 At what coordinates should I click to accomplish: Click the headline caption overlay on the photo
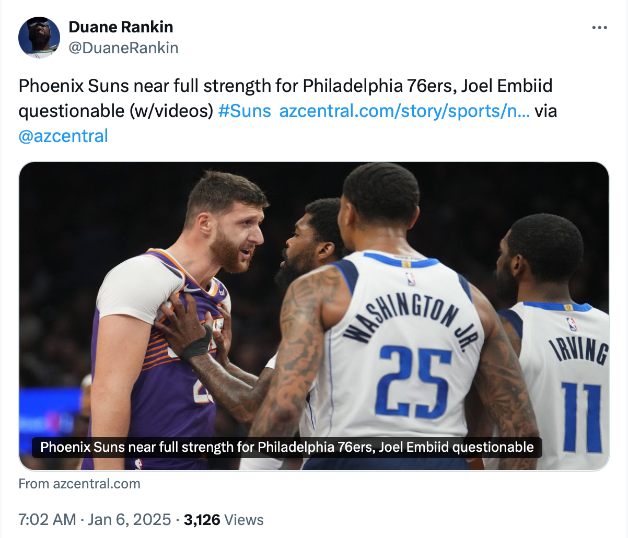pos(288,447)
